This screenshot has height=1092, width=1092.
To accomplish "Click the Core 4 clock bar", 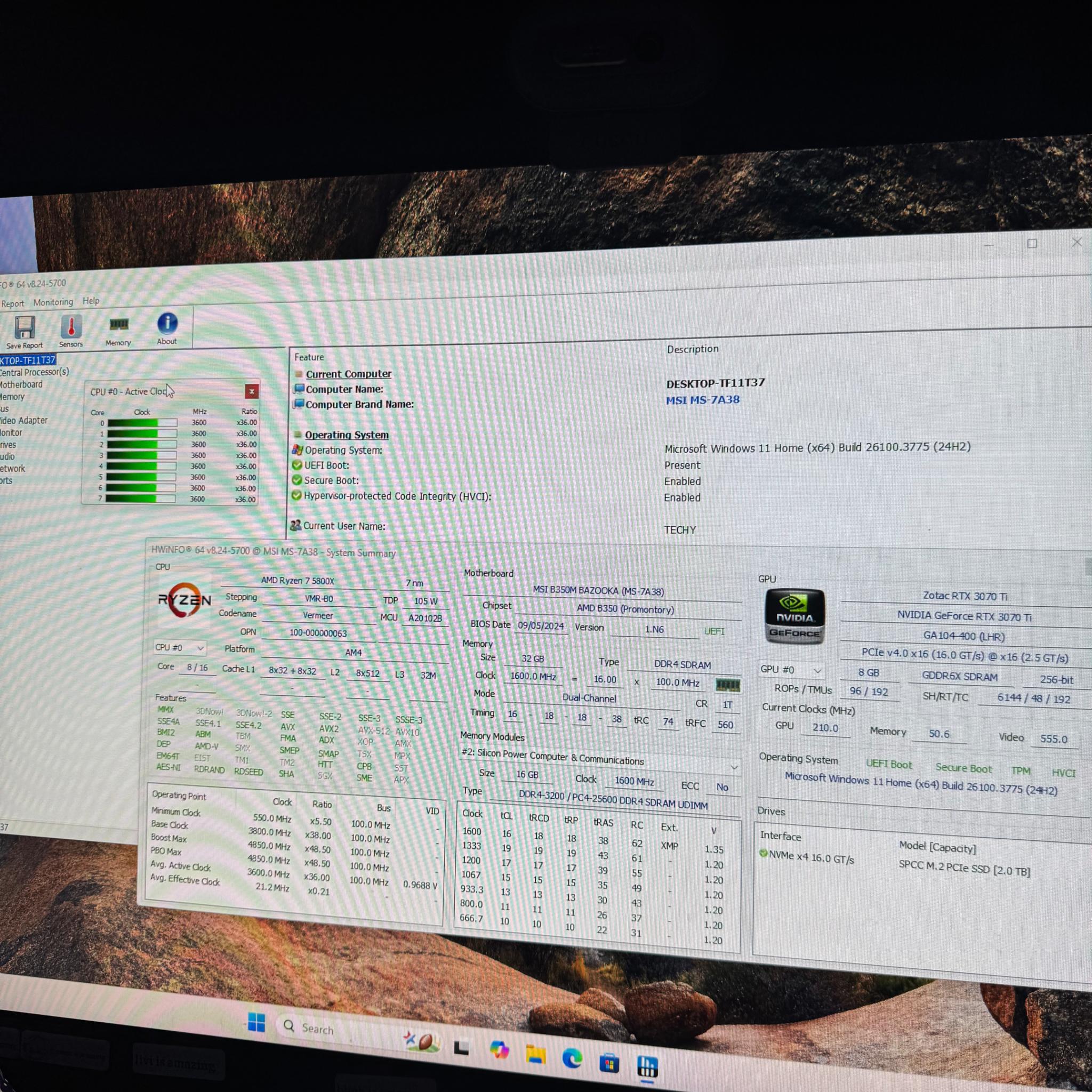I will click(141, 467).
